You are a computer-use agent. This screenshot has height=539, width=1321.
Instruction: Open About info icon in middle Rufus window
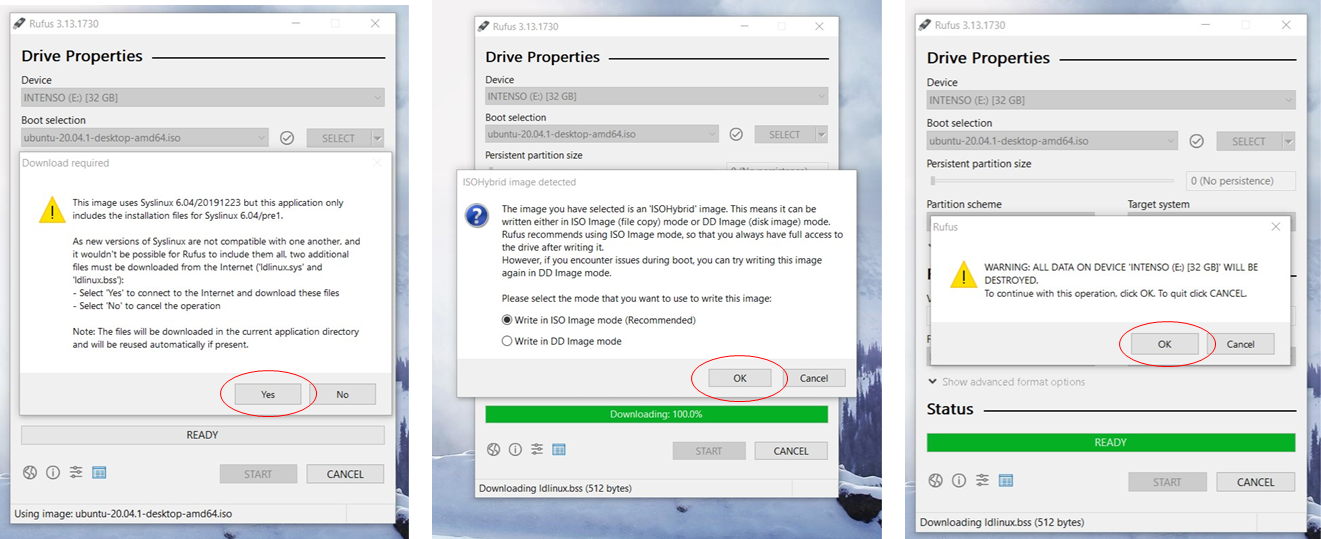(x=515, y=450)
